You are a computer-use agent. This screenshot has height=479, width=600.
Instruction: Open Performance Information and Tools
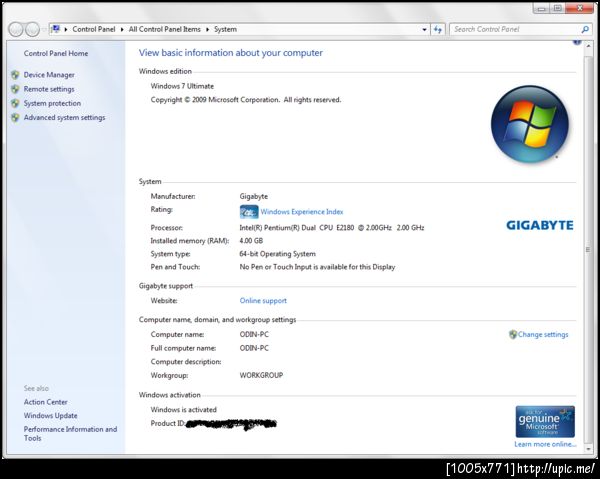coord(70,433)
